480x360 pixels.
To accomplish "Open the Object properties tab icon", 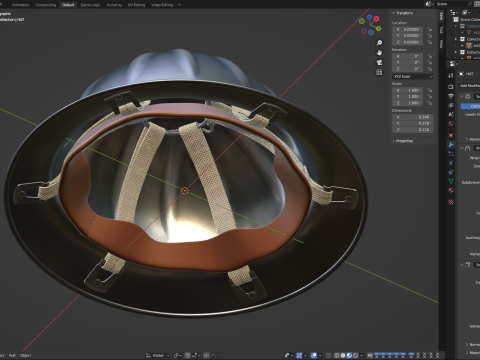I will point(451,135).
